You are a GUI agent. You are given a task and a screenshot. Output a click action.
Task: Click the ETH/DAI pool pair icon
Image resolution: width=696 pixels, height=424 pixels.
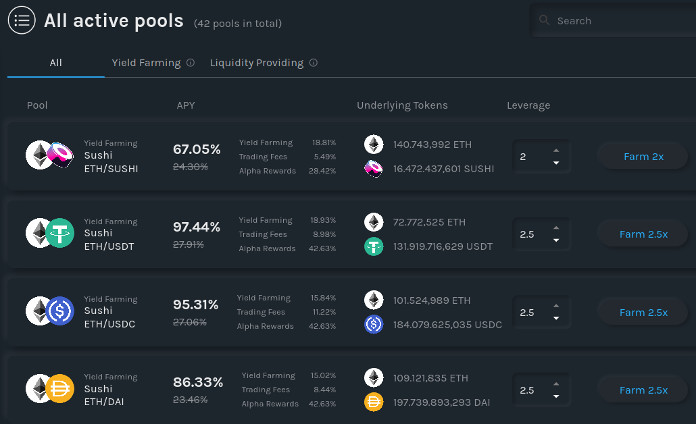[50, 388]
